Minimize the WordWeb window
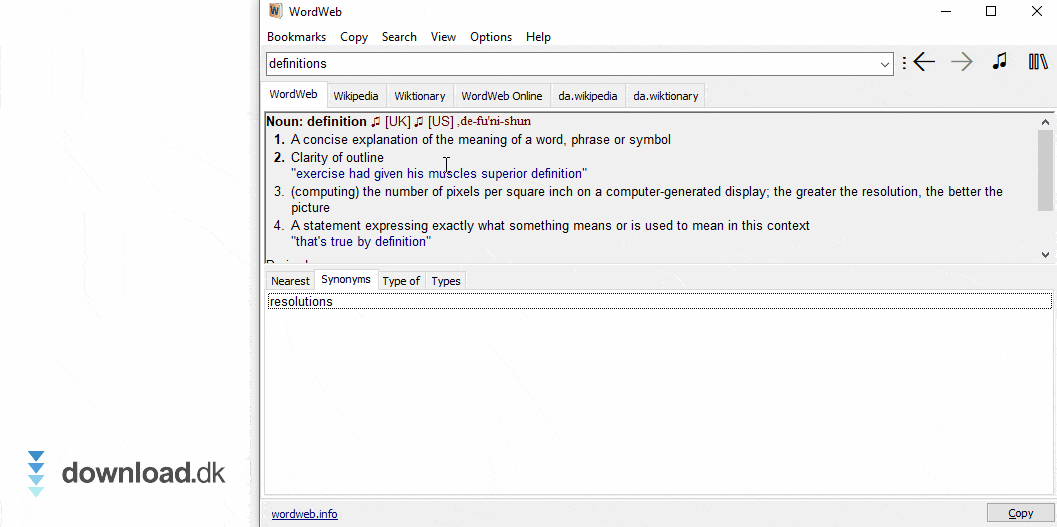Viewport: 1057px width, 527px height. [x=944, y=11]
